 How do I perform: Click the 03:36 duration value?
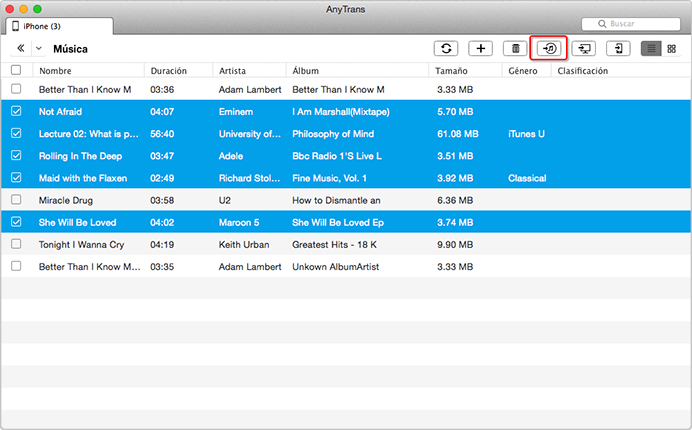tap(162, 90)
